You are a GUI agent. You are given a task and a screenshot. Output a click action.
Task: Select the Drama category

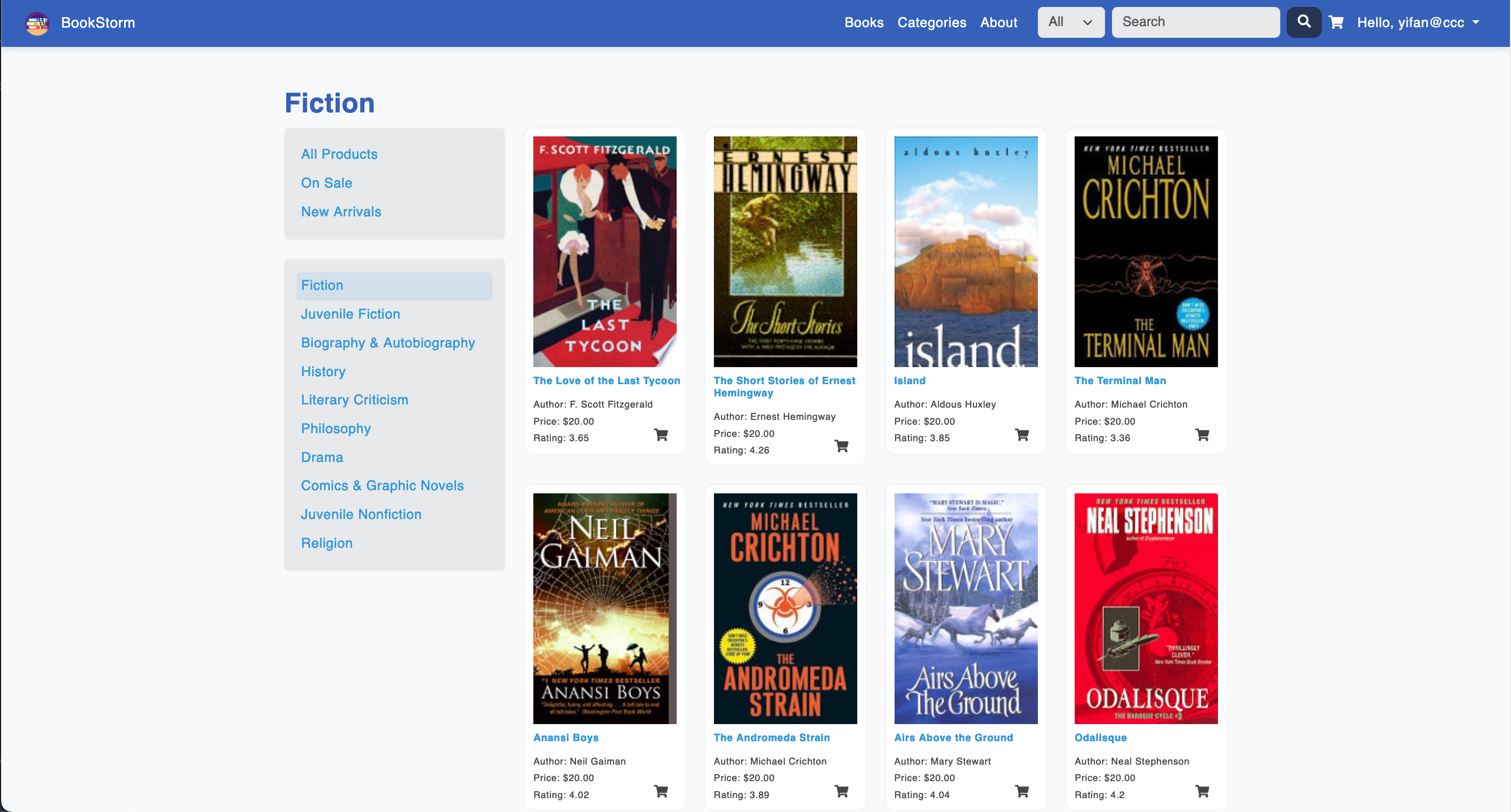point(322,457)
